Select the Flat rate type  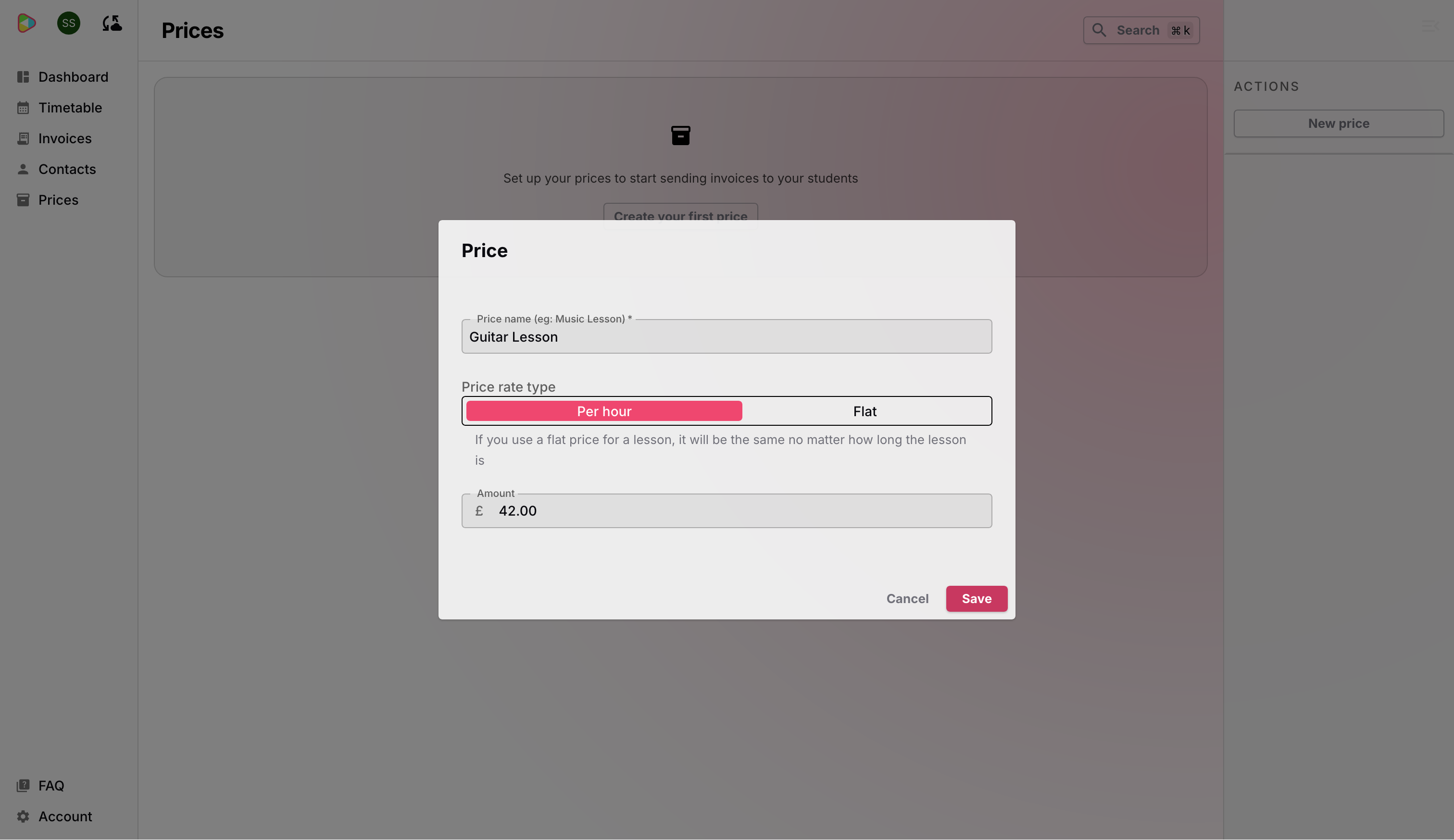(x=865, y=411)
